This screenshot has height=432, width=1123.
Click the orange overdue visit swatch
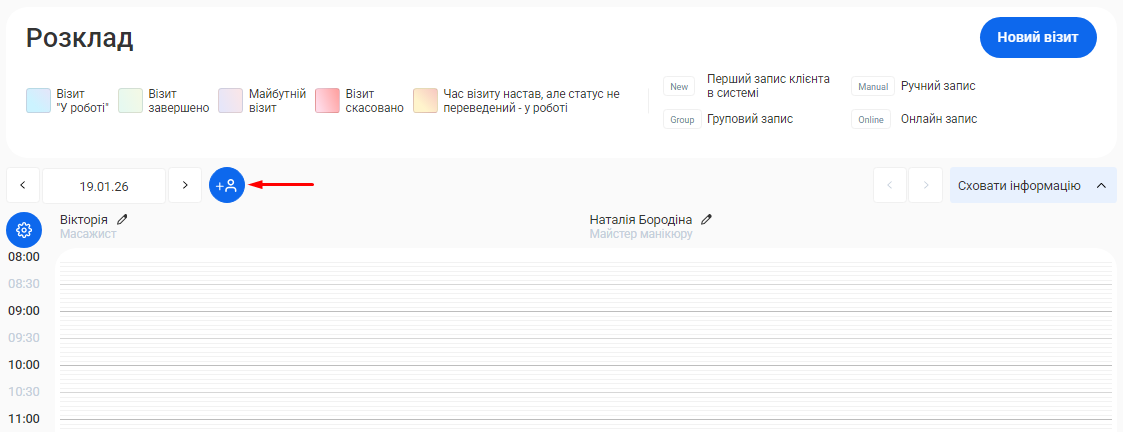(x=425, y=101)
